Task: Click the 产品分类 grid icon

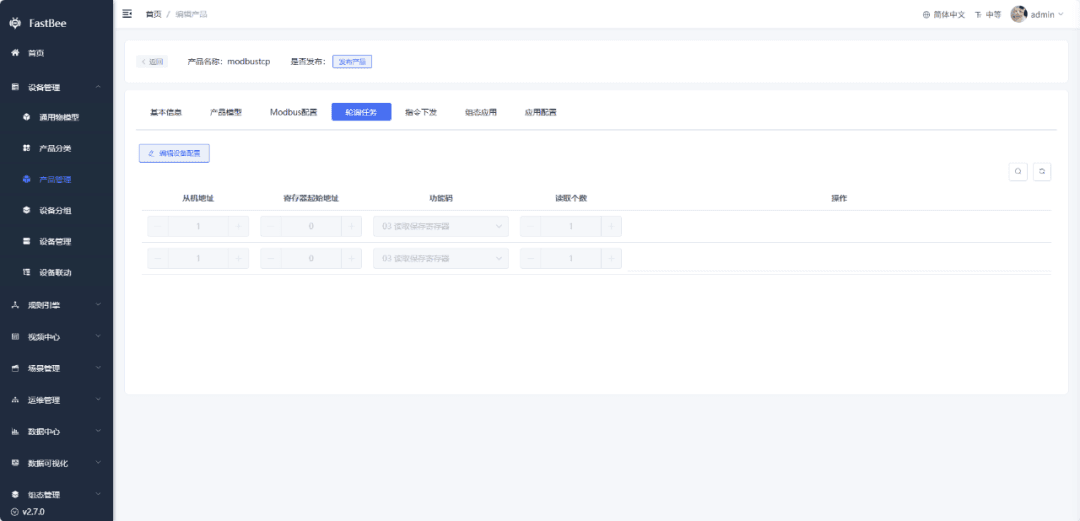Action: [x=27, y=148]
